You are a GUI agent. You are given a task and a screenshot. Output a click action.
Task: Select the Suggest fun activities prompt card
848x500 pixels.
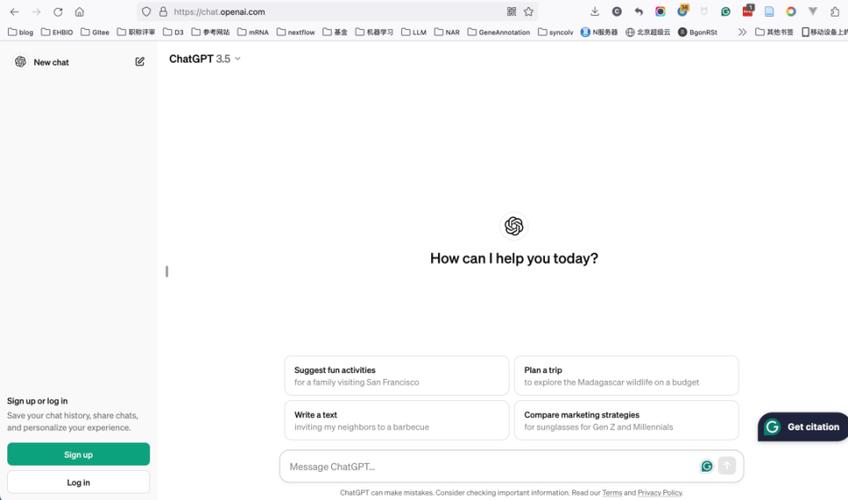pyautogui.click(x=396, y=376)
